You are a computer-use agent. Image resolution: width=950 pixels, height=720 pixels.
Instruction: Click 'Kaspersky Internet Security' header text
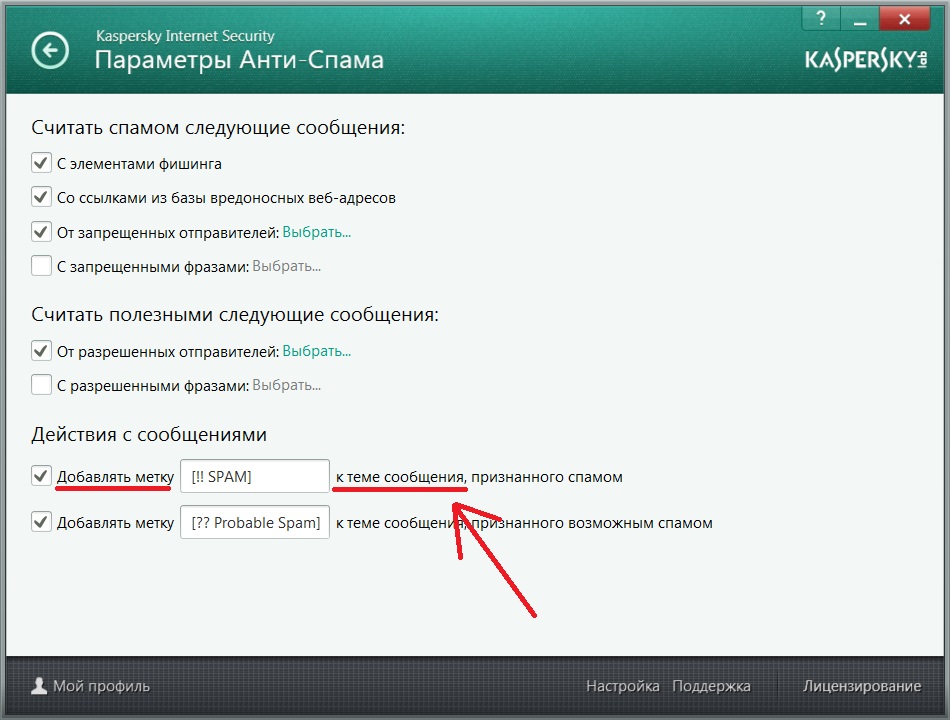click(185, 36)
